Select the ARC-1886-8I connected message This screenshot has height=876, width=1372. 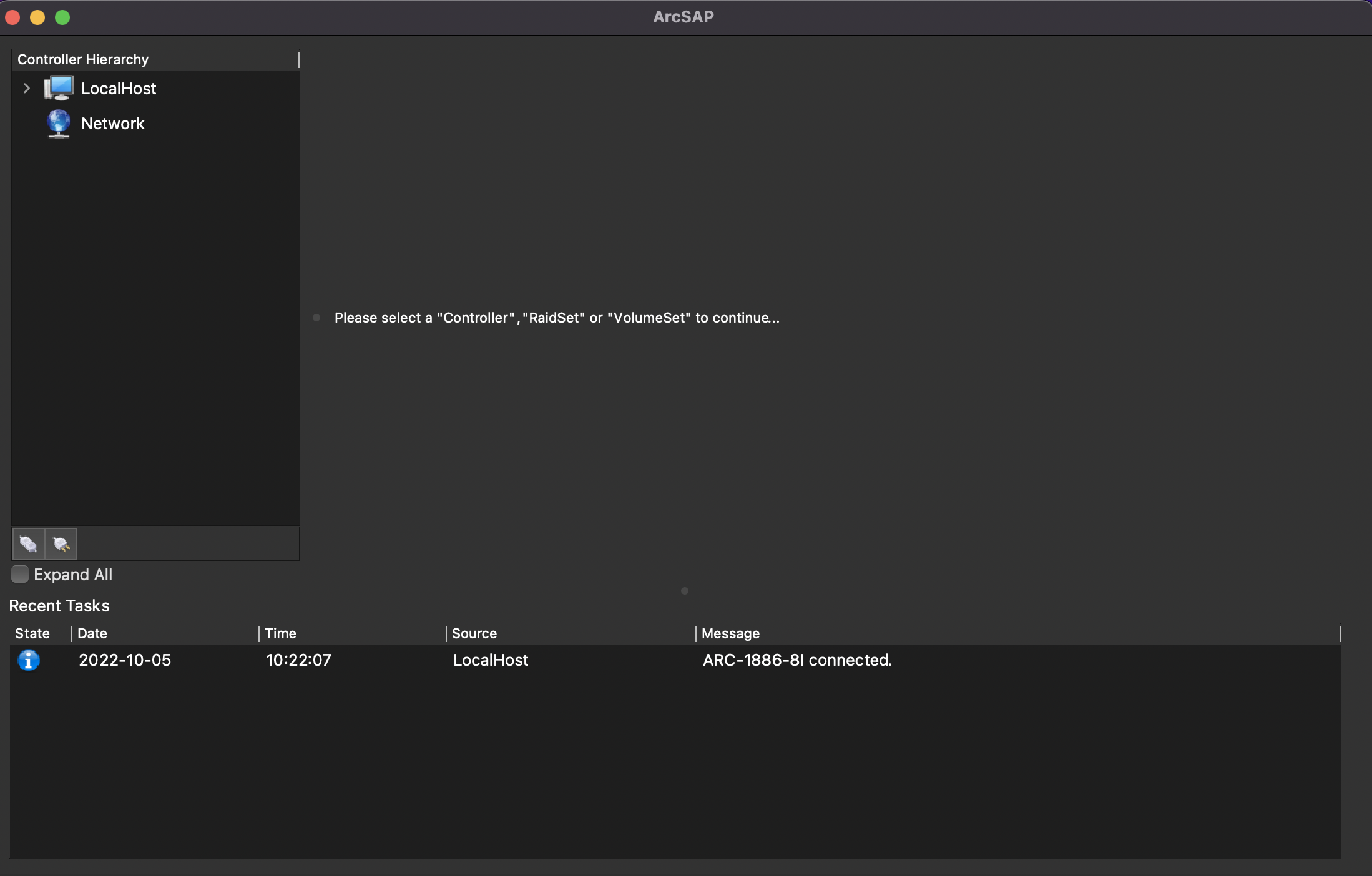pos(797,660)
